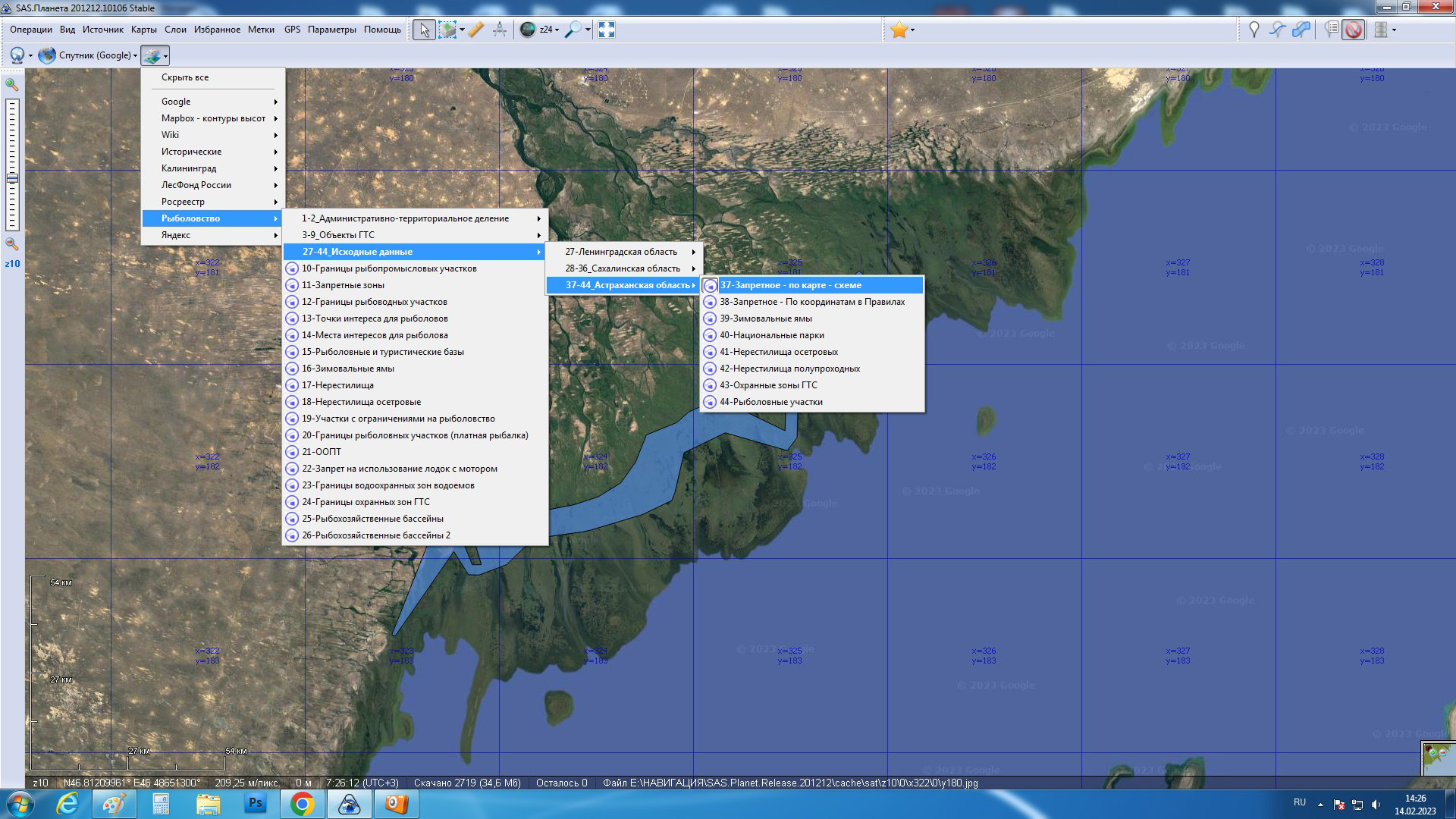Expand the z24 grid zoom dropdown

pos(557,30)
